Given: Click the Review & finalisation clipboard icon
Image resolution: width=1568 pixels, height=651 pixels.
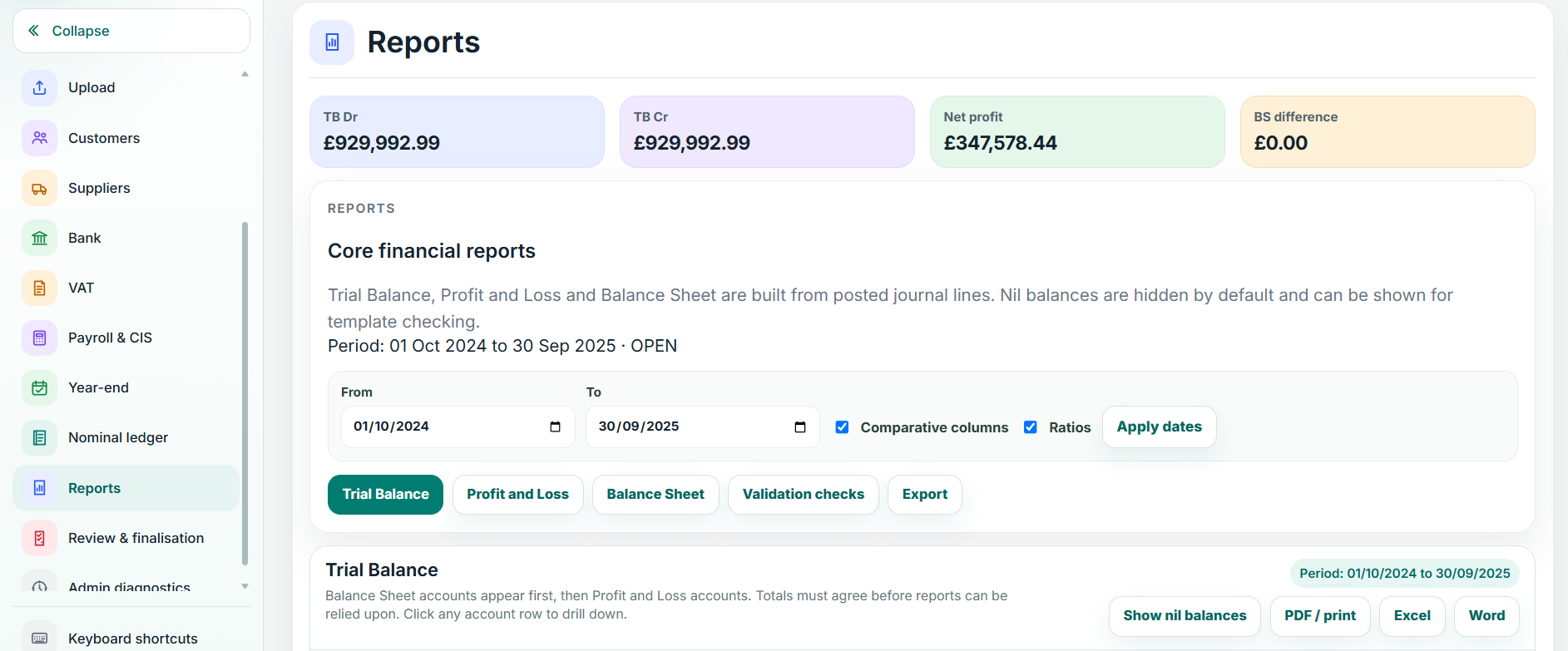Looking at the screenshot, I should tap(39, 538).
